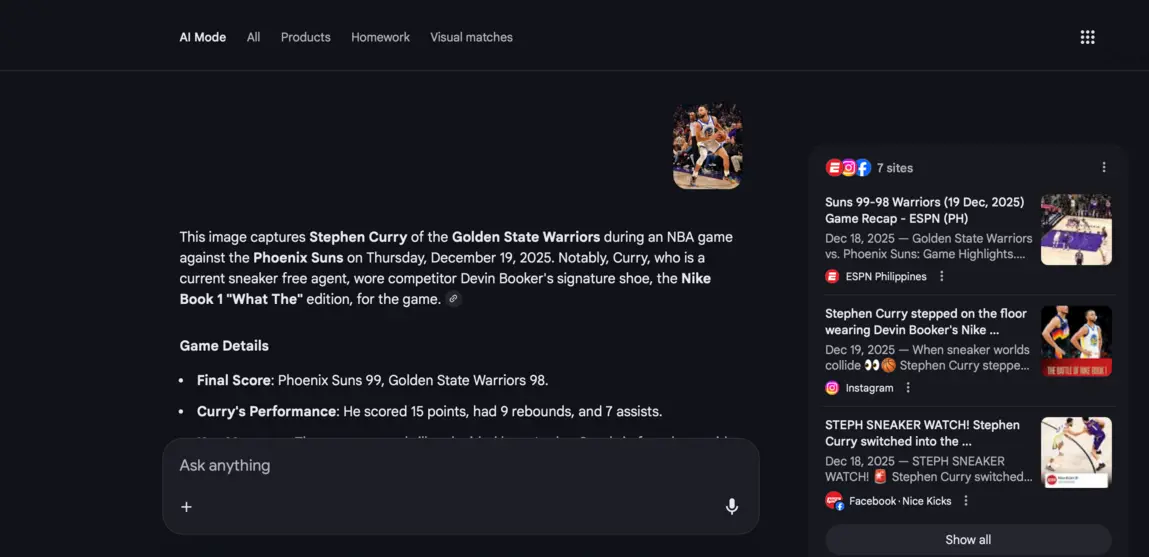Open more options beside ESPN Philippines
This screenshot has width=1149, height=557.
[x=941, y=277]
